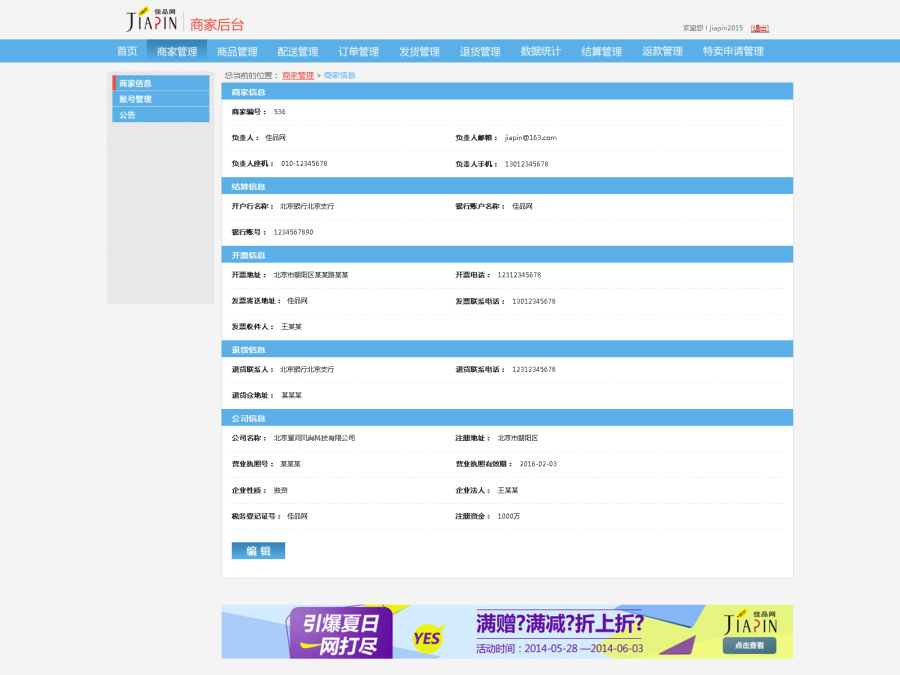Select 账号管理 in the sidebar
Viewport: 900px width, 675px height.
137,99
